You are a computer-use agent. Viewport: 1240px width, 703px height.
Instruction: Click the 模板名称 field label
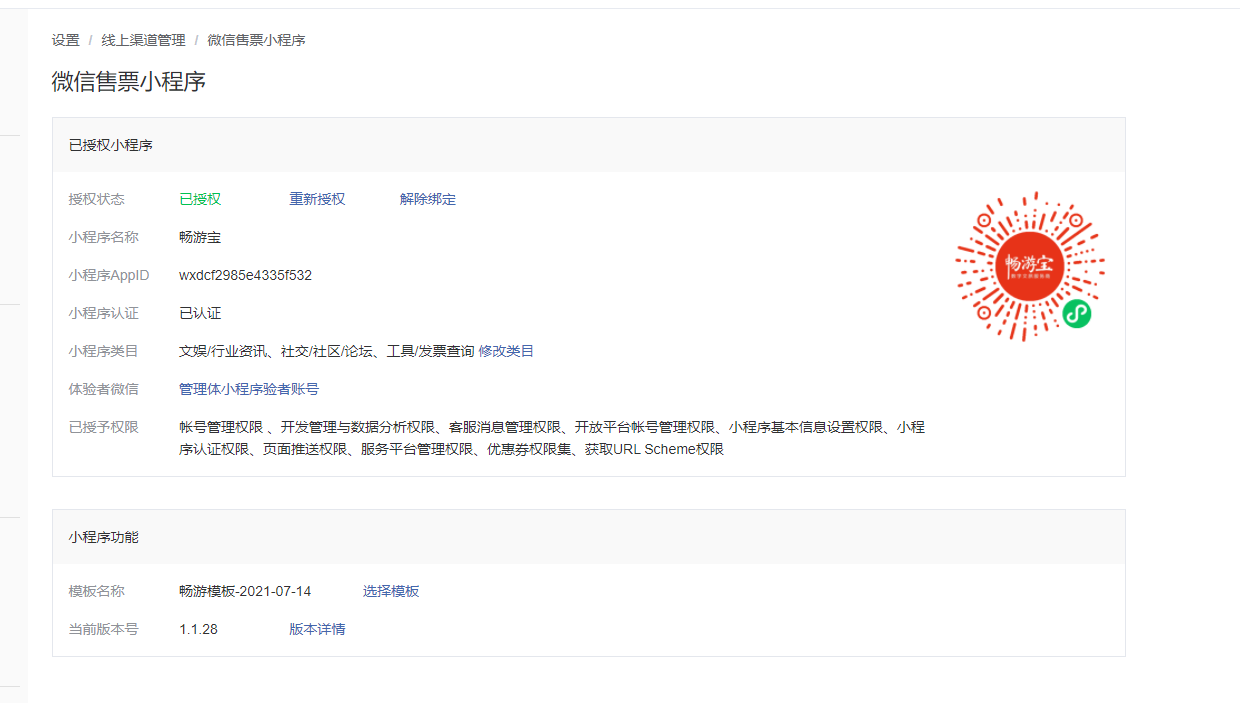[x=97, y=591]
